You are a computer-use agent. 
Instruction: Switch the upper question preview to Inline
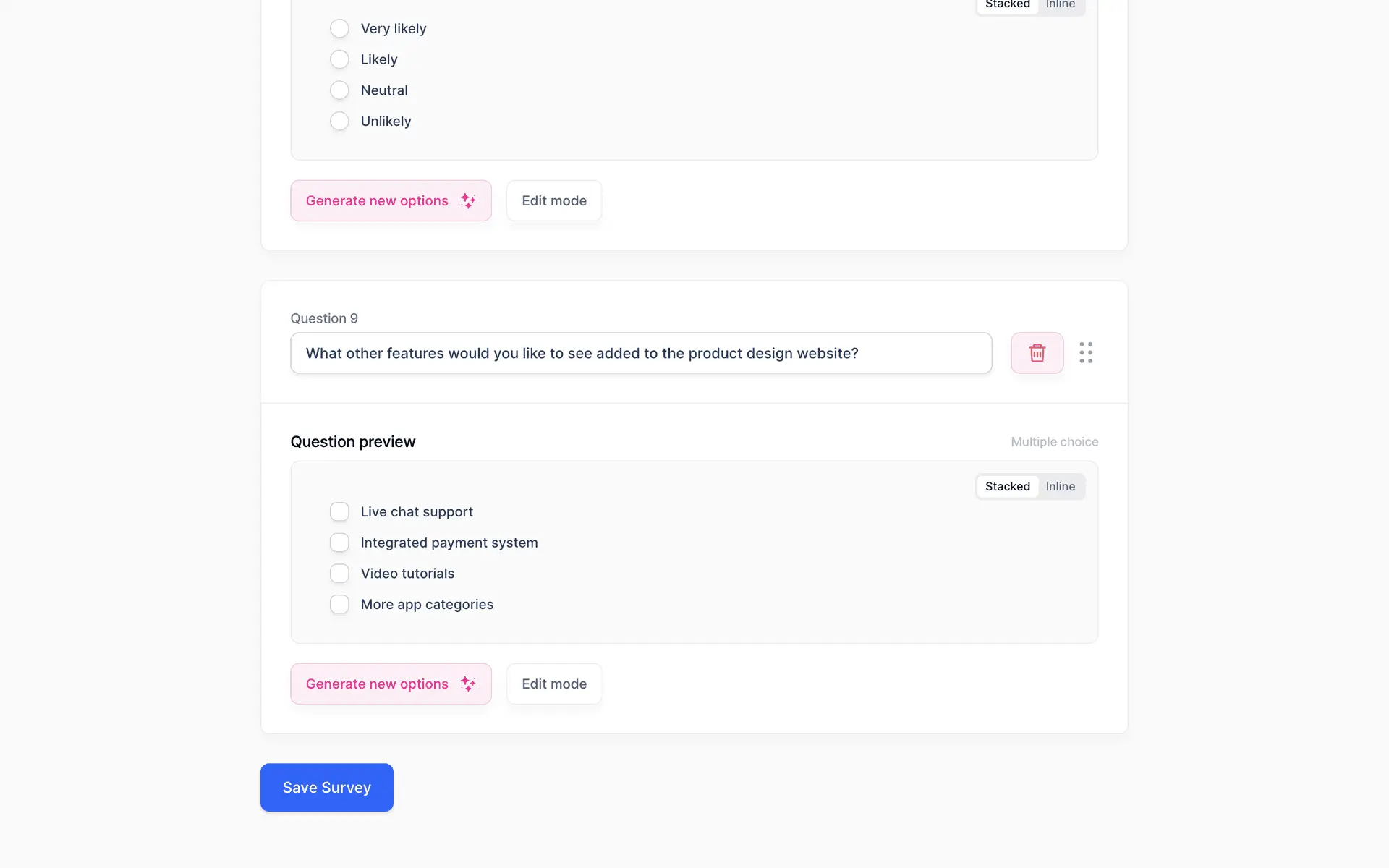[1060, 5]
